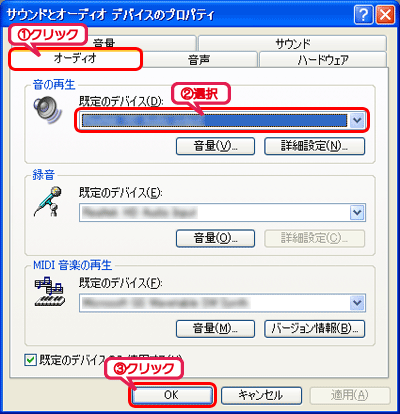Screen dimensions: 400x414
Task: Click the recording 音量(O) button
Action: point(215,238)
